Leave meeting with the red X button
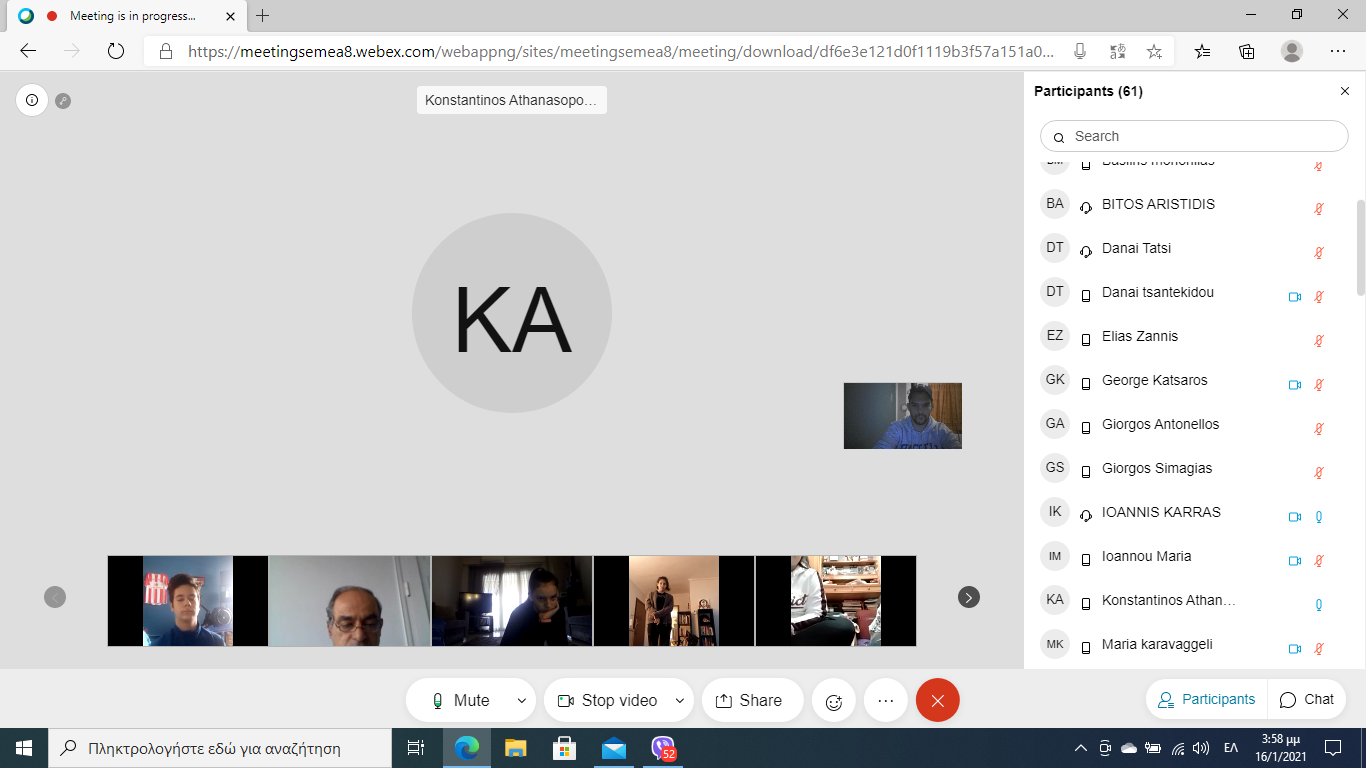Viewport: 1366px width, 768px height. [x=937, y=701]
